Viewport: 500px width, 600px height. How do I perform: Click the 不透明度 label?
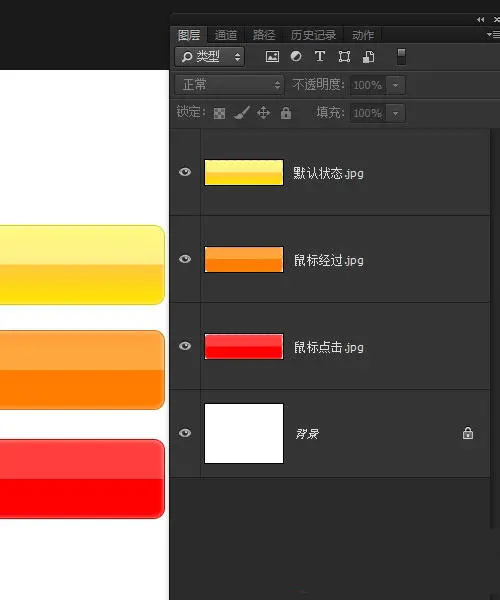[x=318, y=84]
